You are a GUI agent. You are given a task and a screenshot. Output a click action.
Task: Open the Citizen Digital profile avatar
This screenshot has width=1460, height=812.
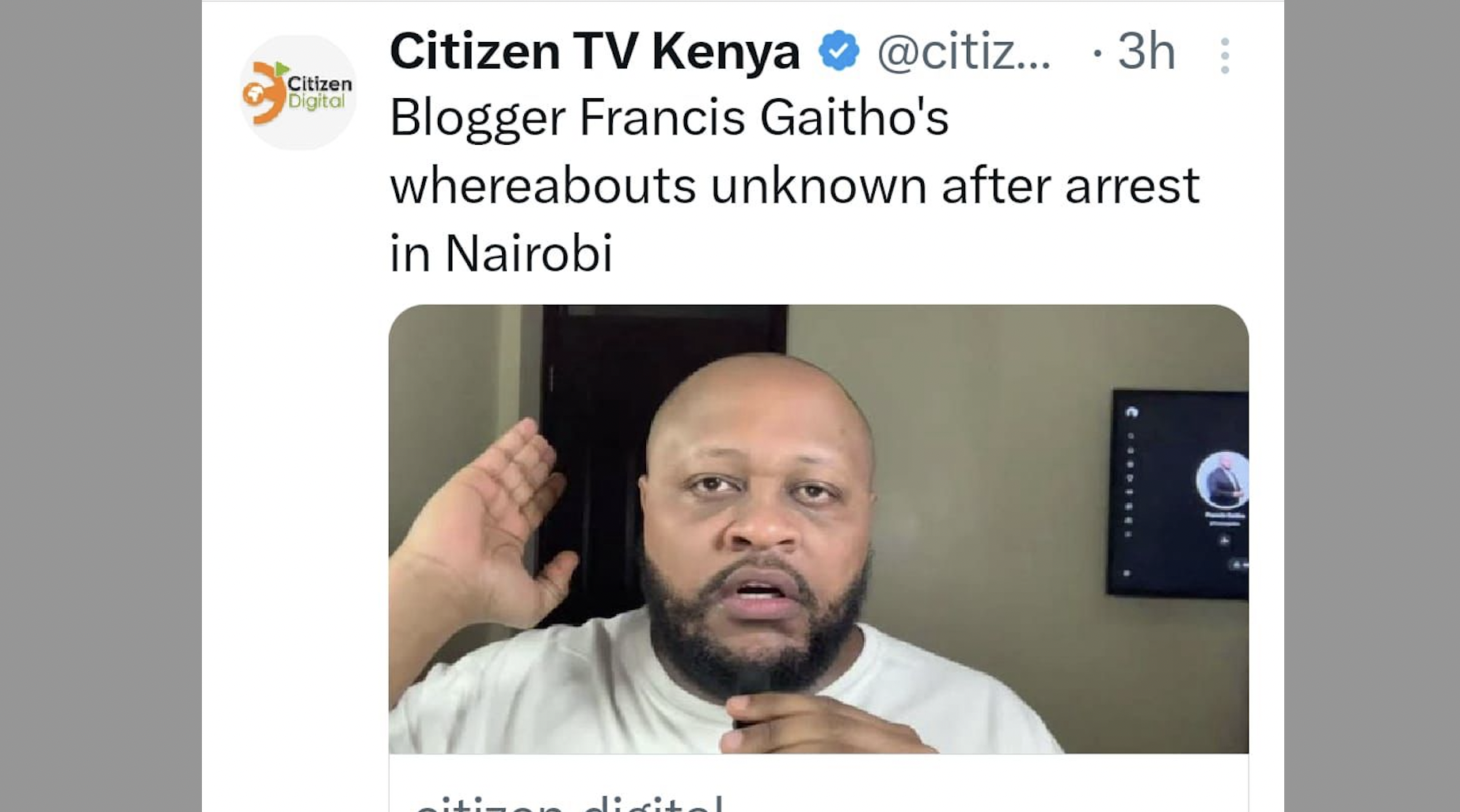(x=298, y=92)
